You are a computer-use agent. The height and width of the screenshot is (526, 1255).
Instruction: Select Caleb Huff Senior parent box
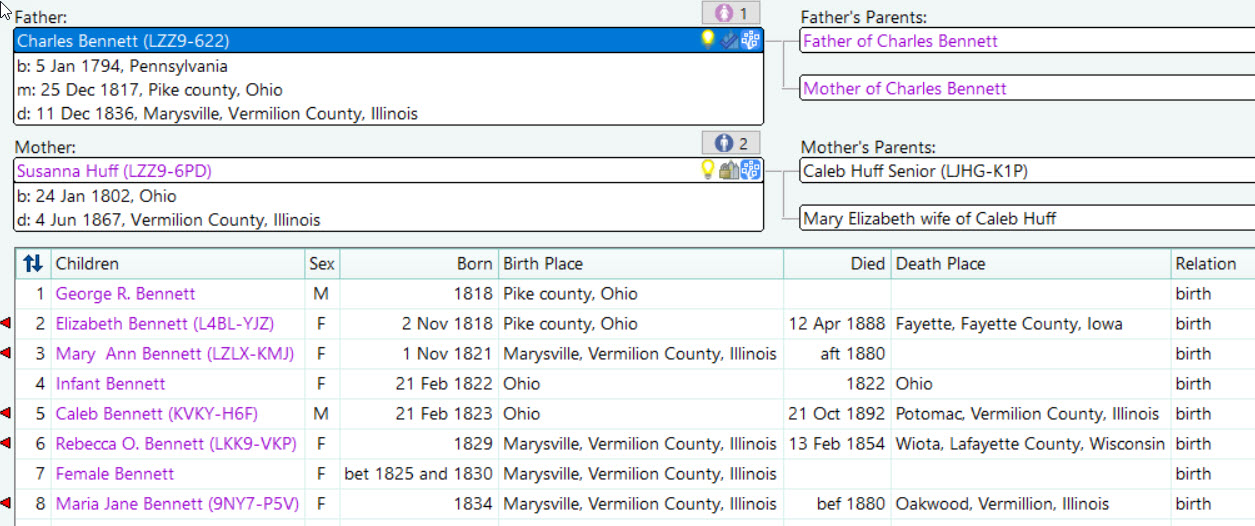click(x=1027, y=171)
